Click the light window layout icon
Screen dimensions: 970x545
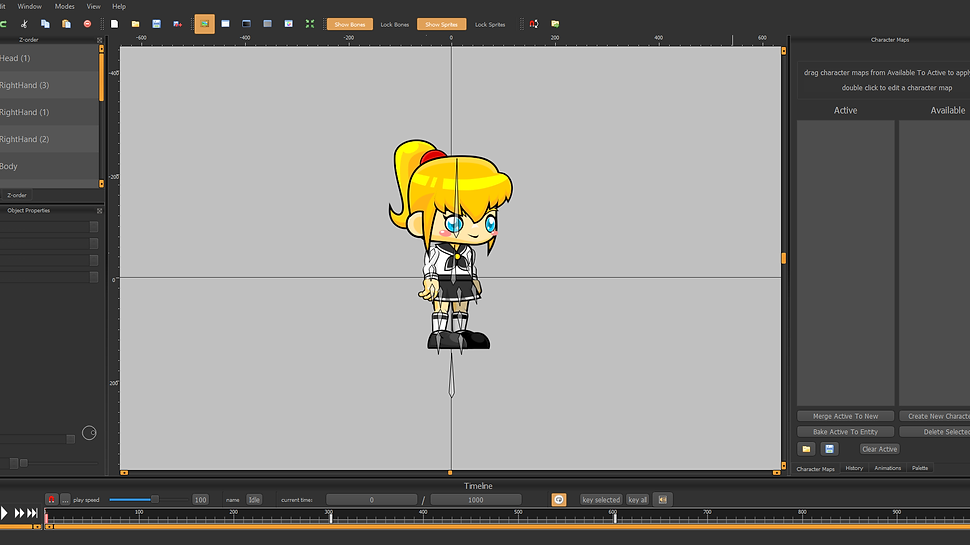(x=226, y=24)
